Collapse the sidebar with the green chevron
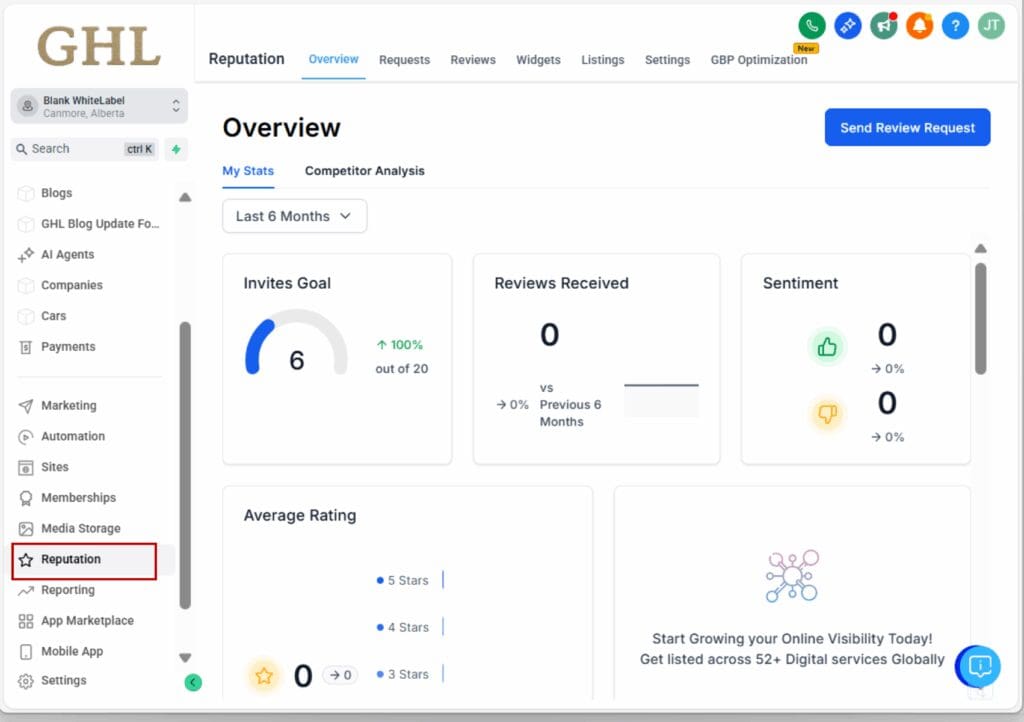Image resolution: width=1024 pixels, height=722 pixels. click(193, 681)
